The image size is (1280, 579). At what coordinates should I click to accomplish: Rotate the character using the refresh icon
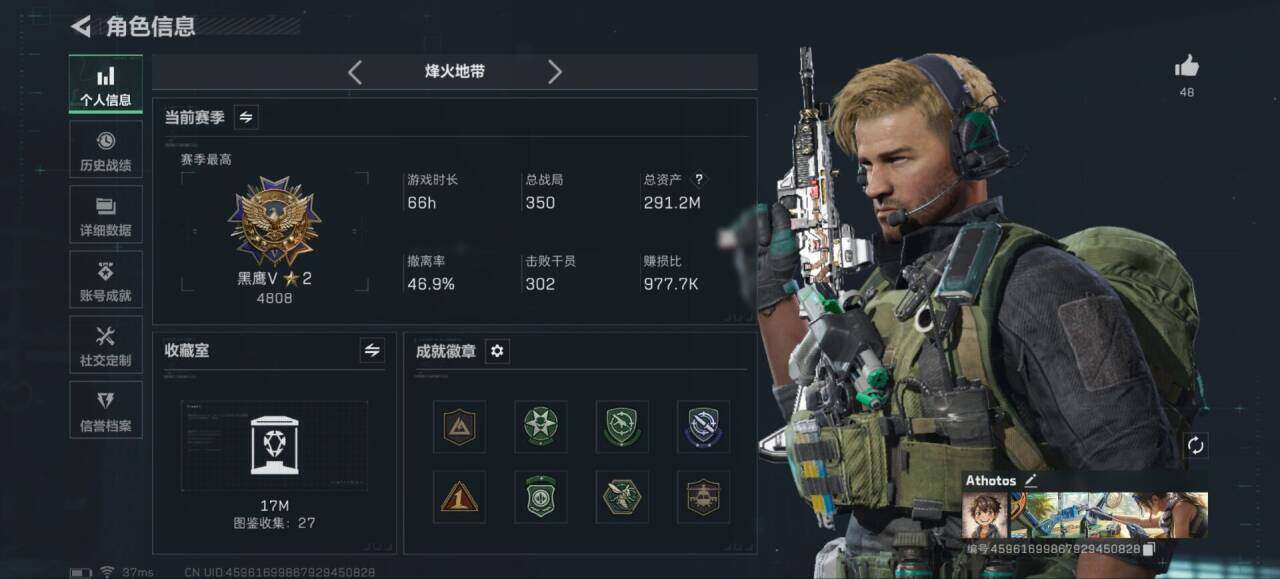tap(1196, 446)
